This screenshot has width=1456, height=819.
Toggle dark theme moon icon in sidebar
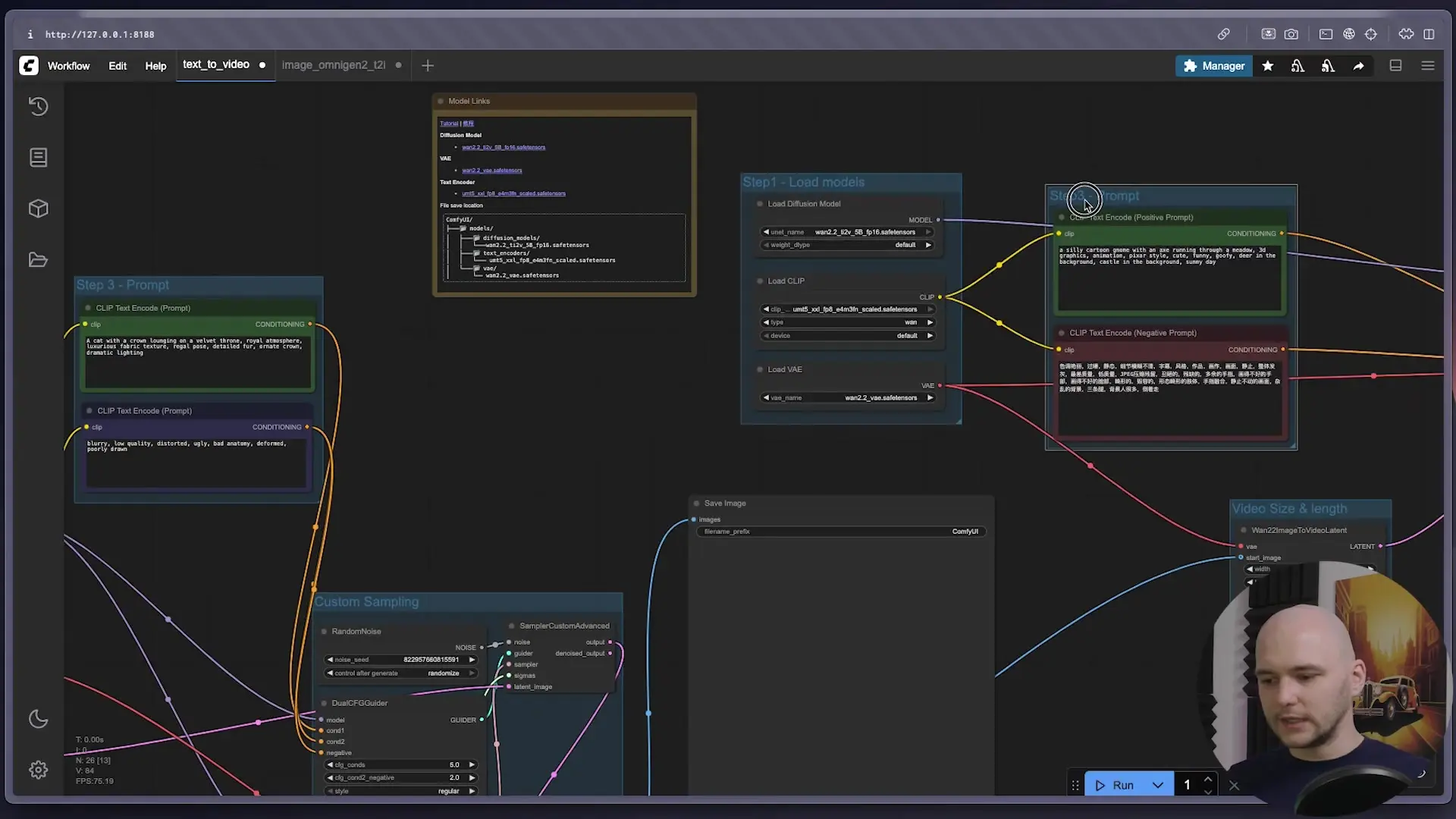(x=38, y=719)
